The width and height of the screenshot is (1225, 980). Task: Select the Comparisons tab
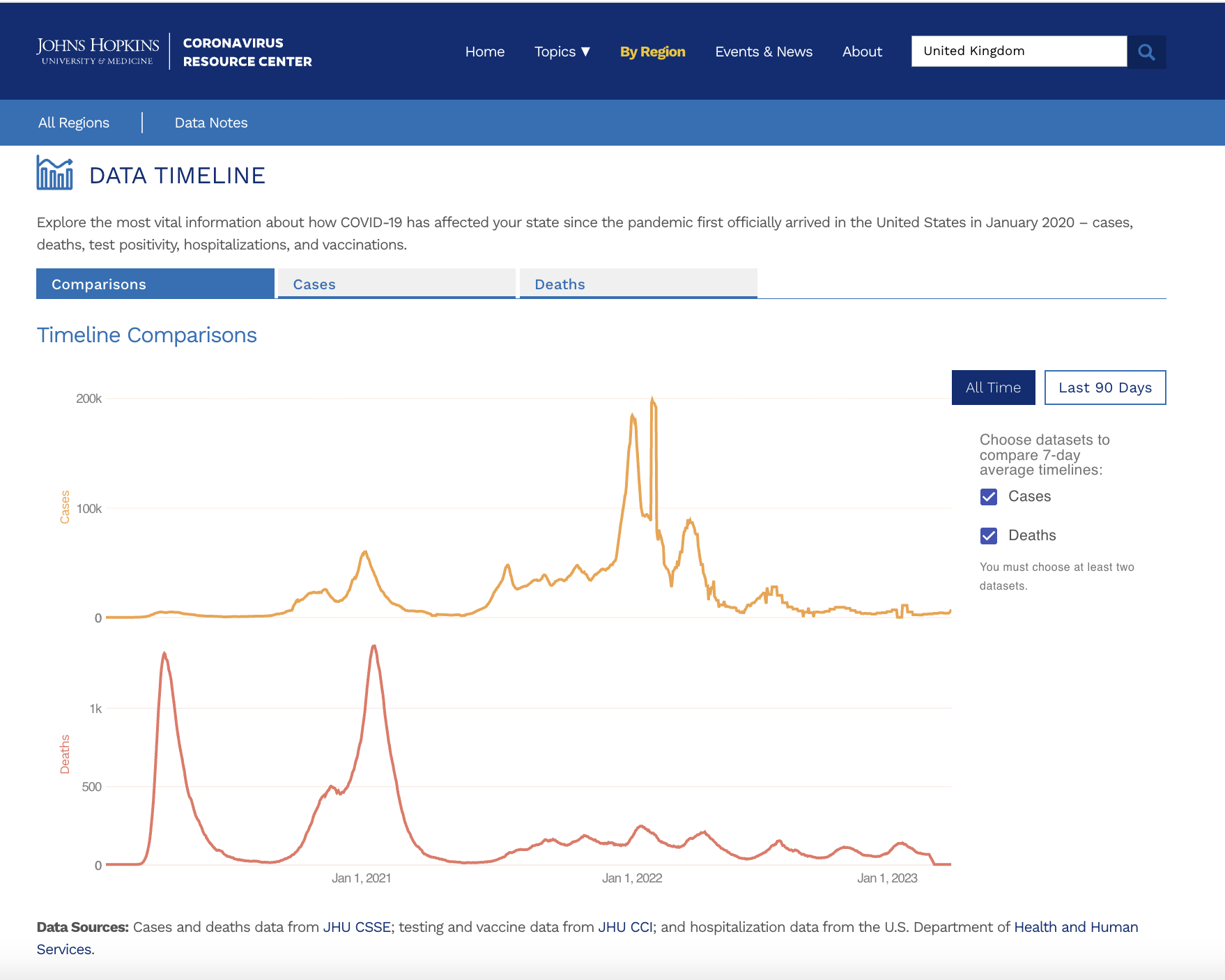coord(155,284)
